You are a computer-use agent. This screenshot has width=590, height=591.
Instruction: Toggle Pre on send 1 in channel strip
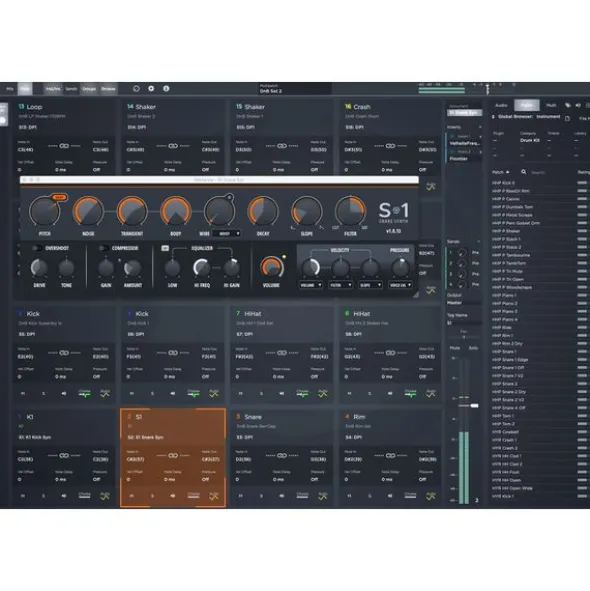(x=475, y=253)
